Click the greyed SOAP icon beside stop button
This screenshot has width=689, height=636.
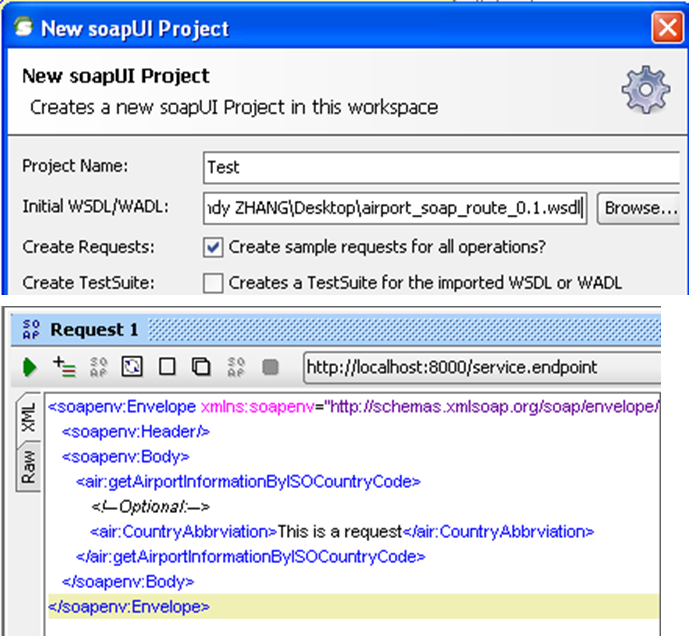pyautogui.click(x=236, y=367)
